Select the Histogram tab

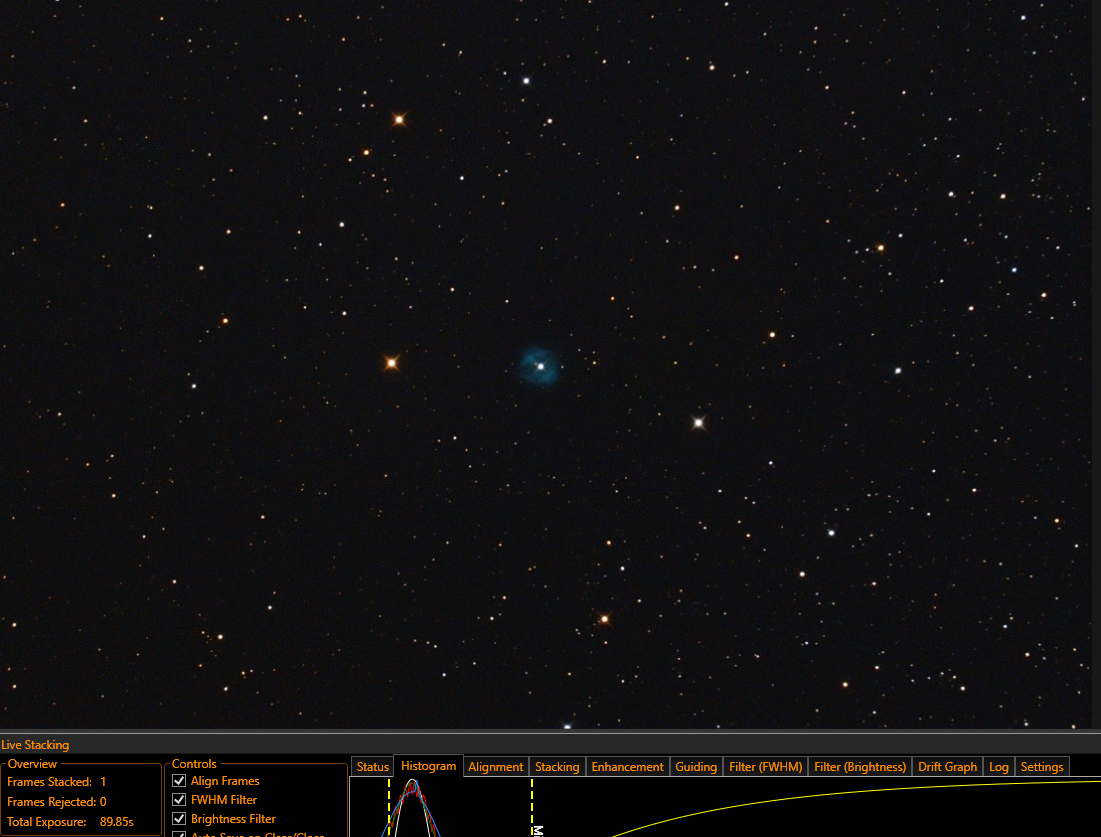pyautogui.click(x=428, y=766)
